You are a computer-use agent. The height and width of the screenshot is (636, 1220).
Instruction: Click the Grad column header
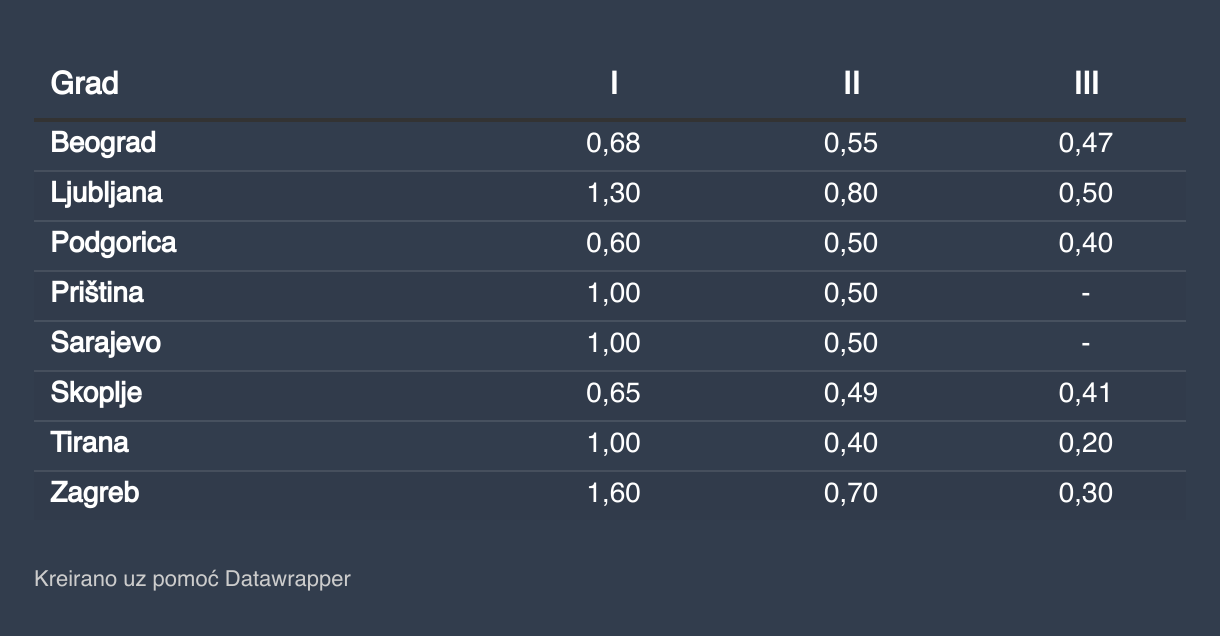pyautogui.click(x=84, y=83)
